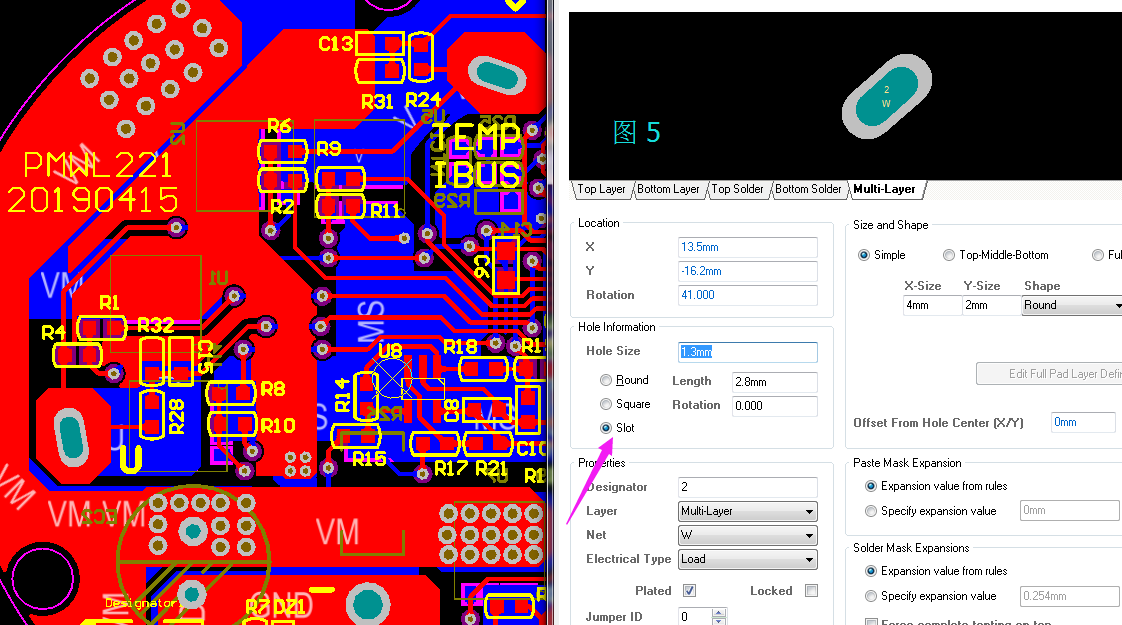This screenshot has width=1122, height=625.
Task: Enable the Locked checkbox
Action: pyautogui.click(x=811, y=591)
